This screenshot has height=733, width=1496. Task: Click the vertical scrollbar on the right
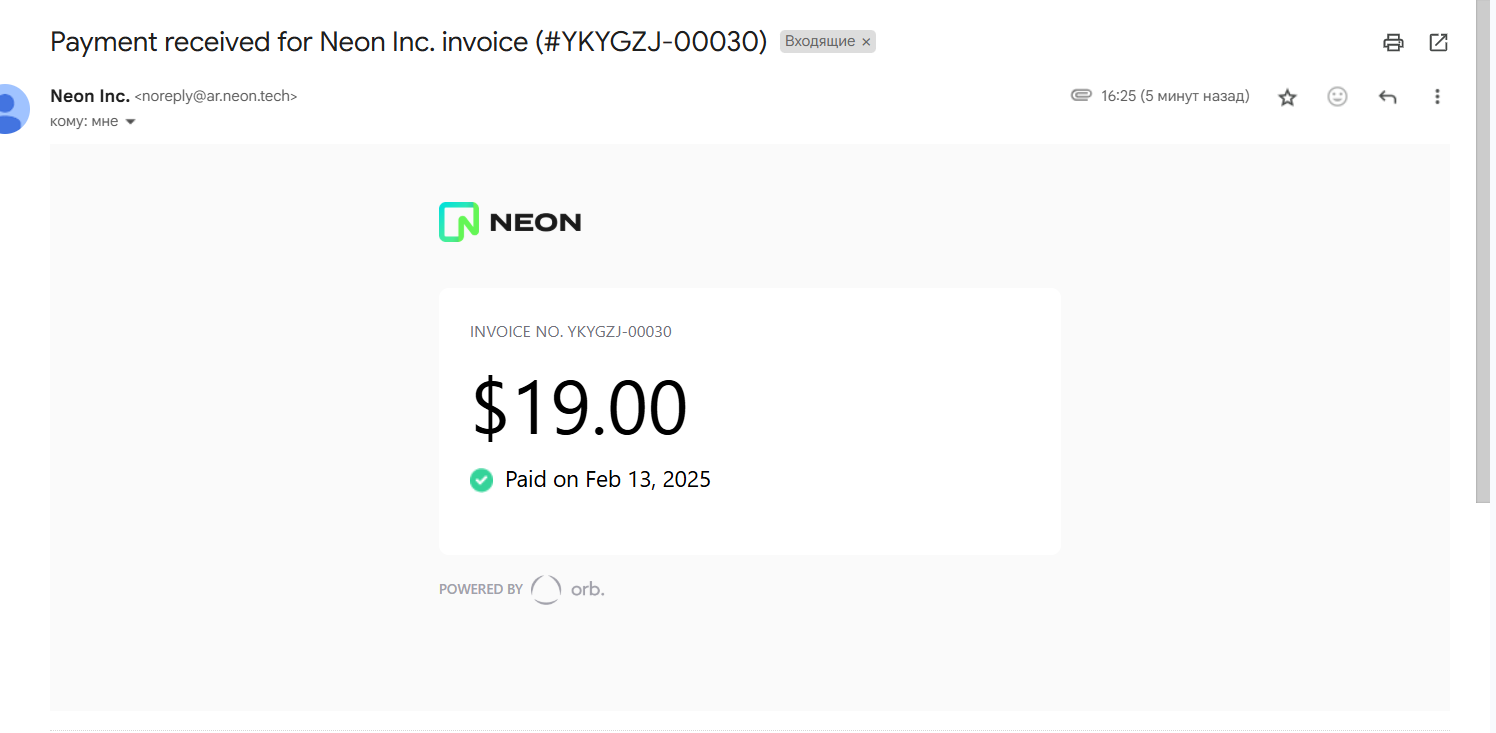click(x=1483, y=250)
